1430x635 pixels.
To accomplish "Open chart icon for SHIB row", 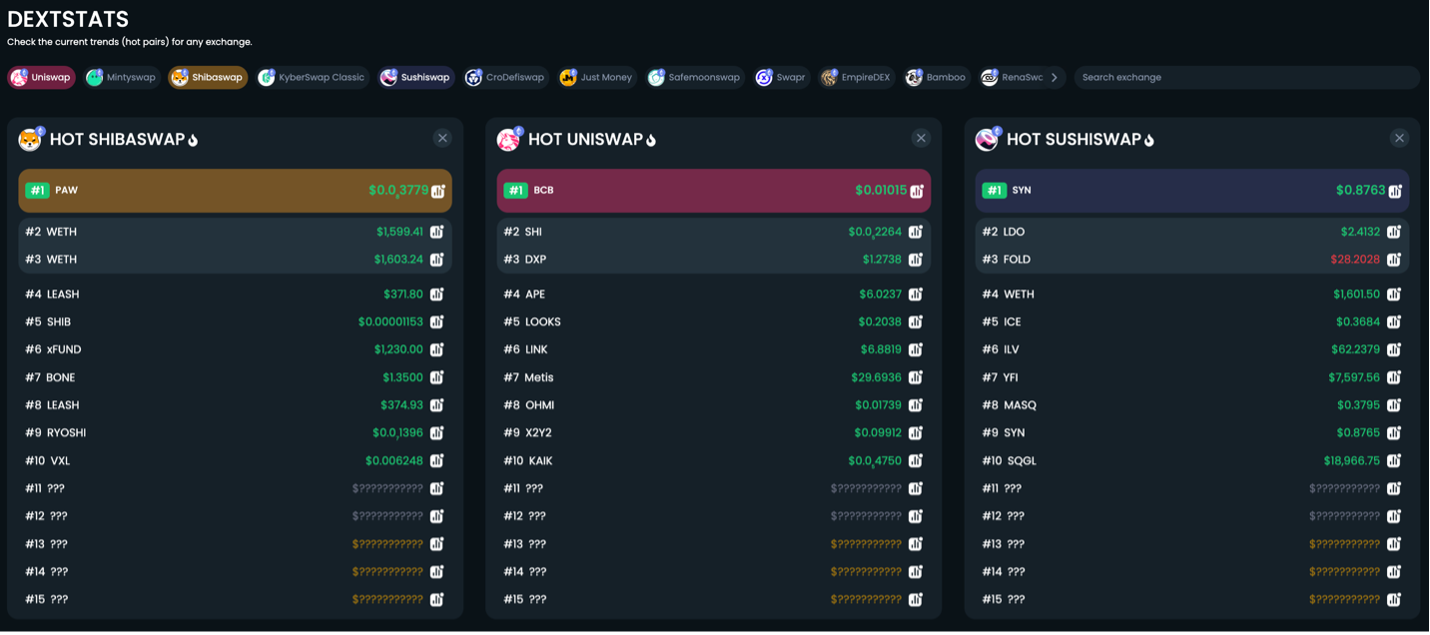I will (x=437, y=322).
